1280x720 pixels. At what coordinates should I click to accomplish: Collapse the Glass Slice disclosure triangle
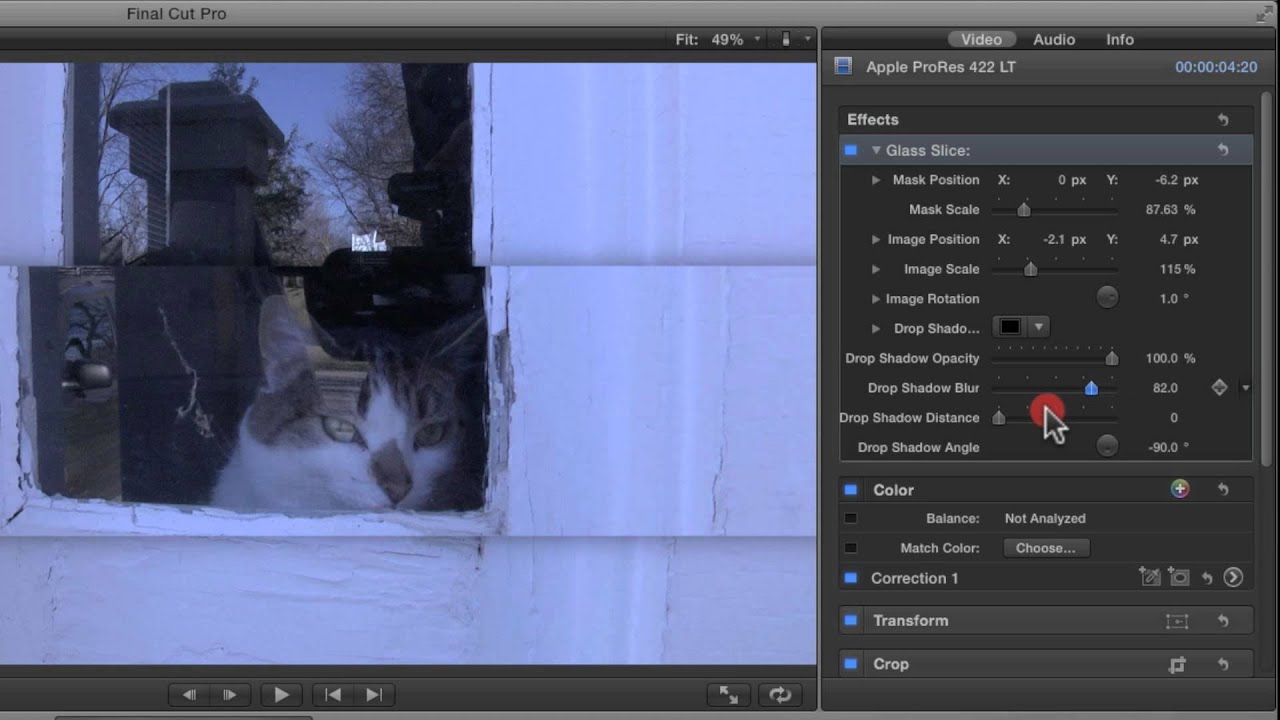click(876, 151)
